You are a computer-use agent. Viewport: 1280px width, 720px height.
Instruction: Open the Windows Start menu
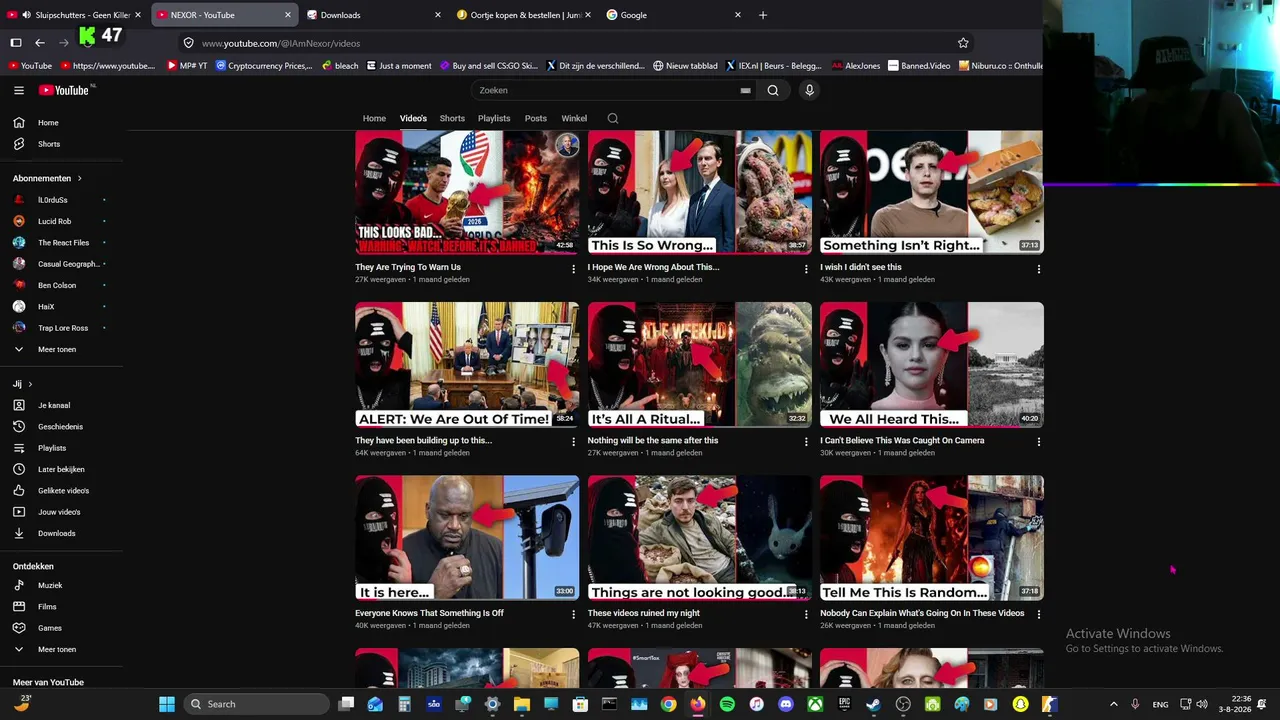[x=167, y=704]
